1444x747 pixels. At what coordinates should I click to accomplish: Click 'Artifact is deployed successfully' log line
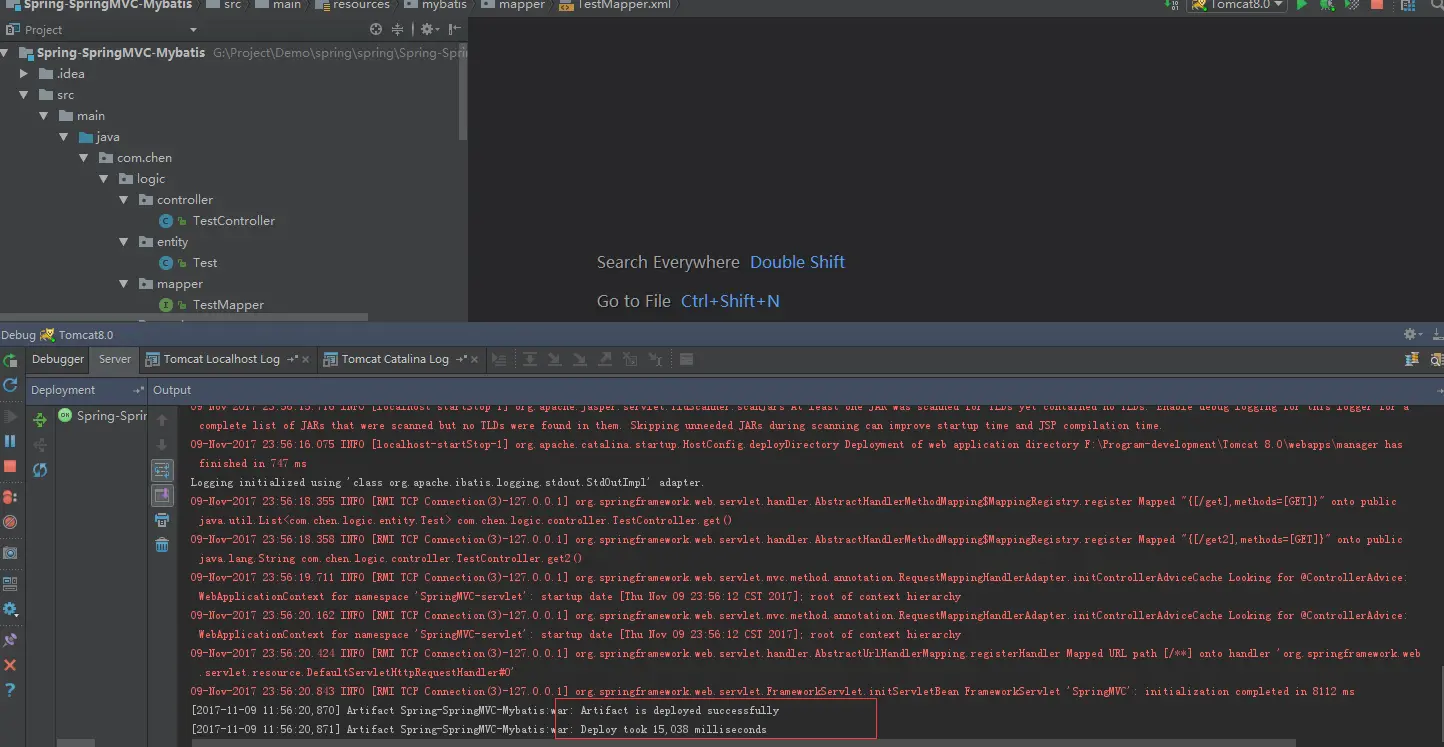pyautogui.click(x=680, y=711)
